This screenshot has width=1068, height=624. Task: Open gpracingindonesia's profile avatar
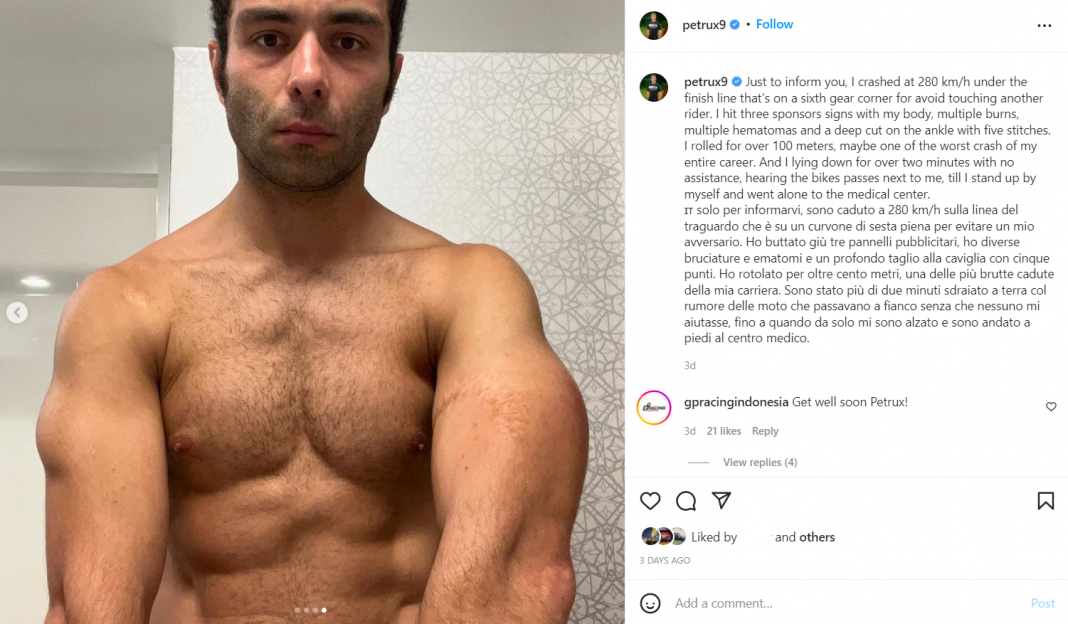click(654, 407)
